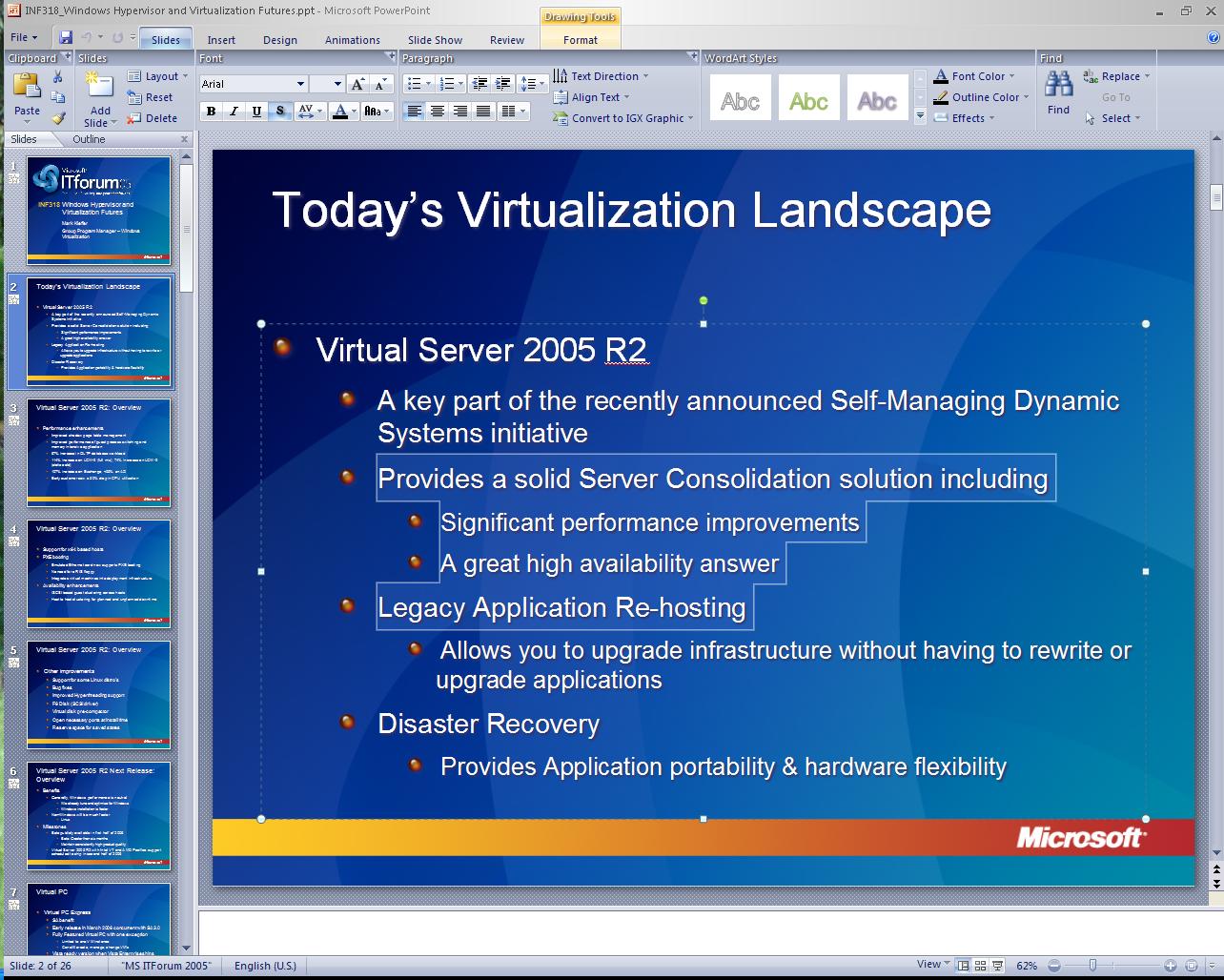Open the Layout dropdown
The image size is (1224, 980).
[158, 76]
